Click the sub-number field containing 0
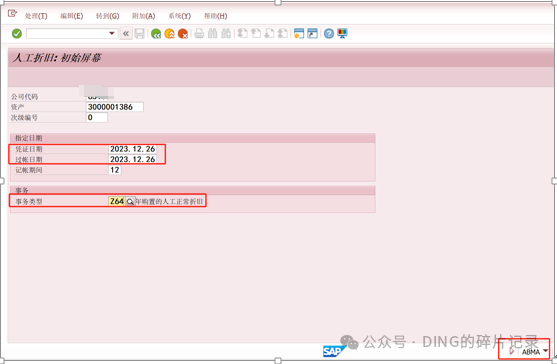Screen dimensions: 557x364 [97, 118]
